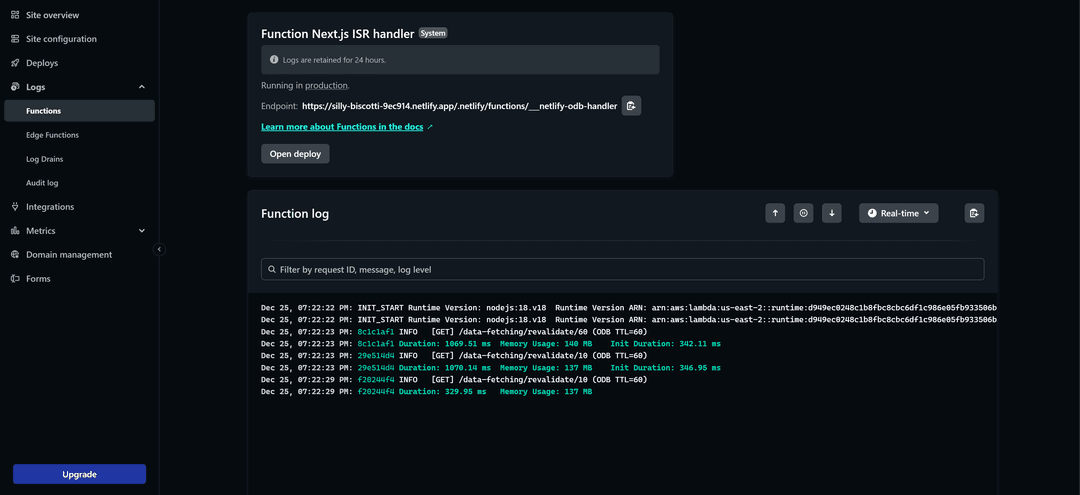Open Integrations in the sidebar
1080x495 pixels.
click(x=50, y=207)
